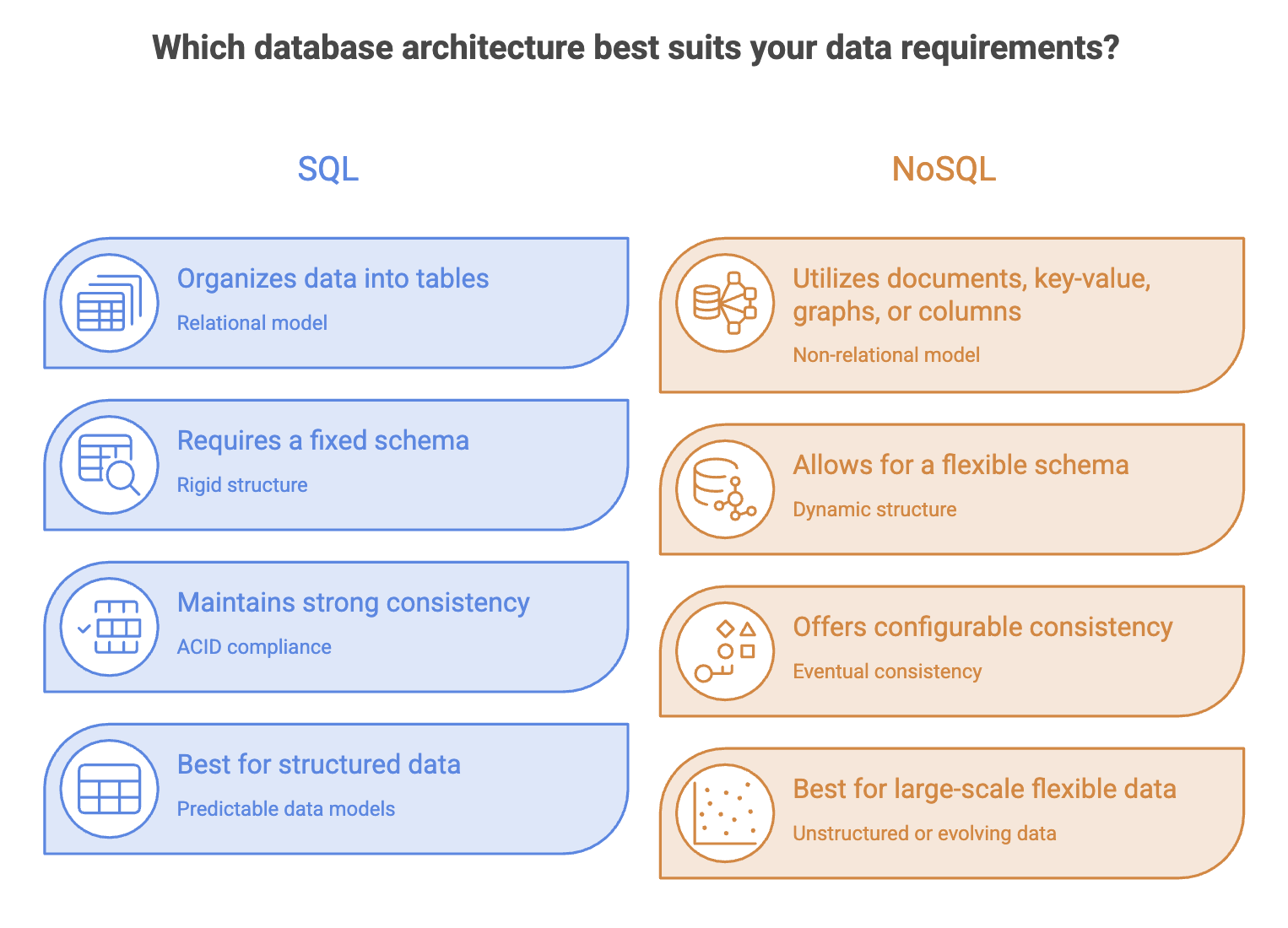The height and width of the screenshot is (928, 1288).
Task: Click the NoSQL column heading
Action: click(944, 169)
